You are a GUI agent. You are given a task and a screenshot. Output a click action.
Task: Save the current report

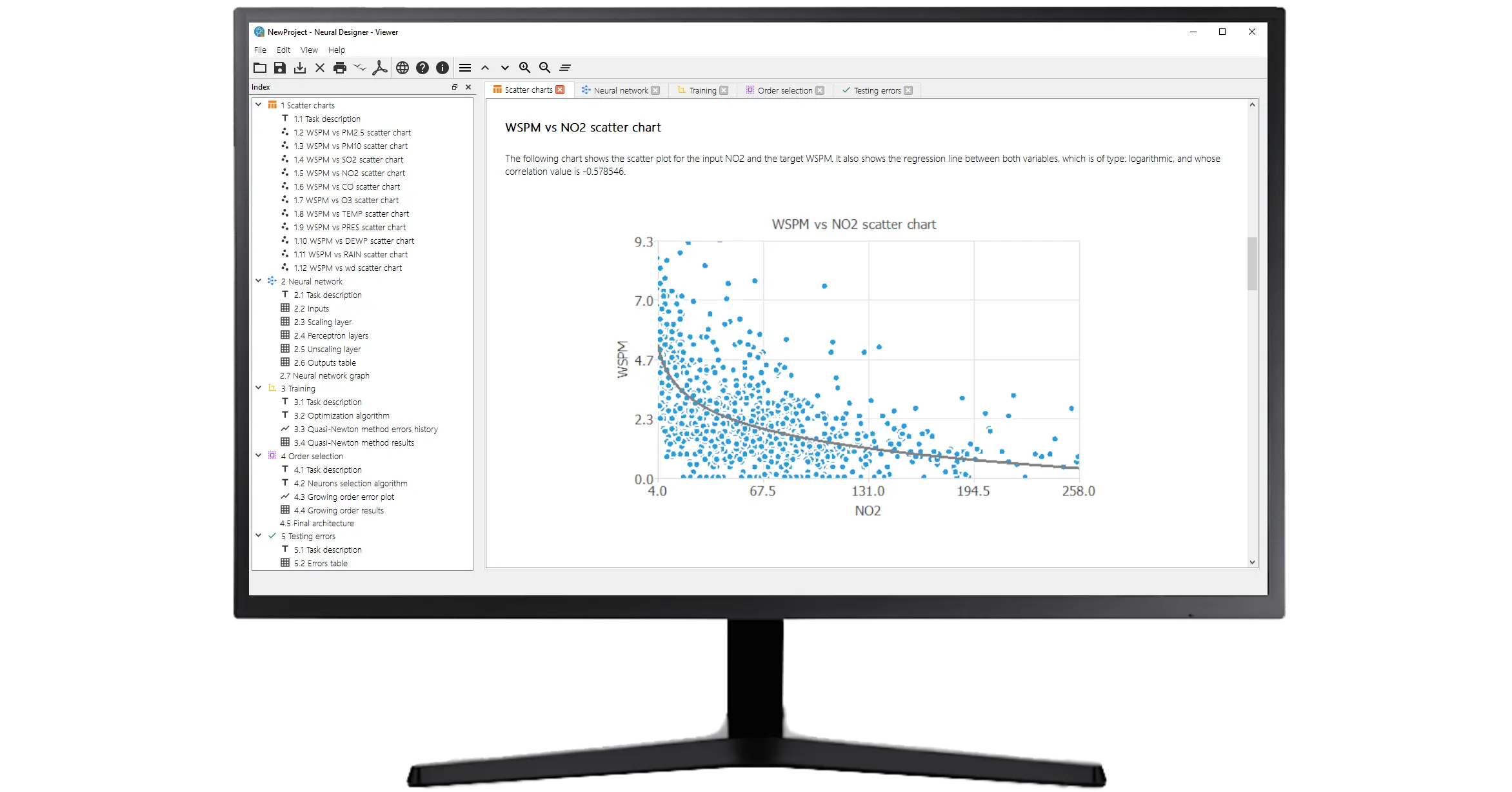tap(280, 67)
